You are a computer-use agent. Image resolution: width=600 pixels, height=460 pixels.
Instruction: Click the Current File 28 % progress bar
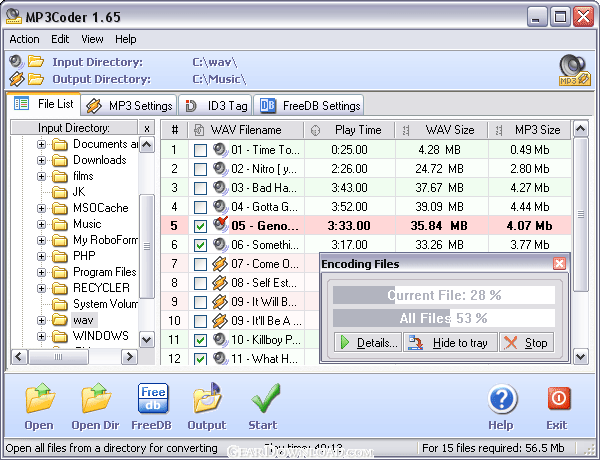pyautogui.click(x=444, y=295)
